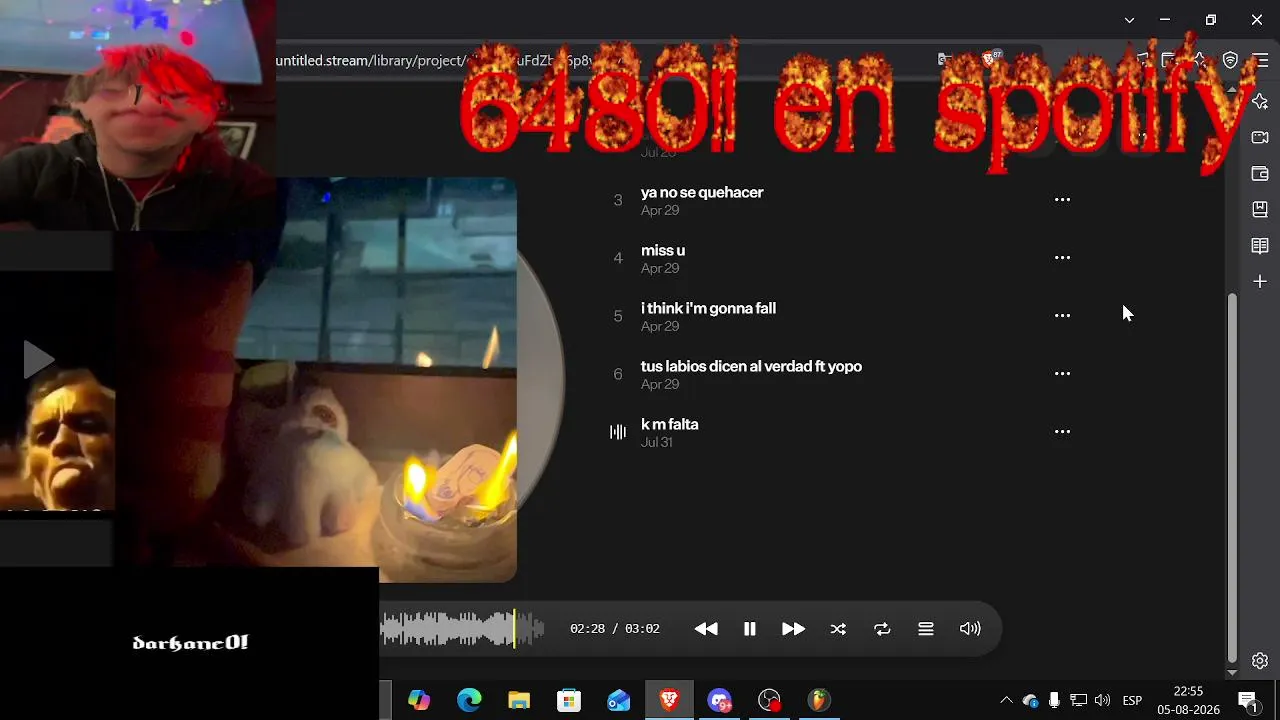1280x720 pixels.
Task: Pause the currently playing track
Action: click(750, 629)
